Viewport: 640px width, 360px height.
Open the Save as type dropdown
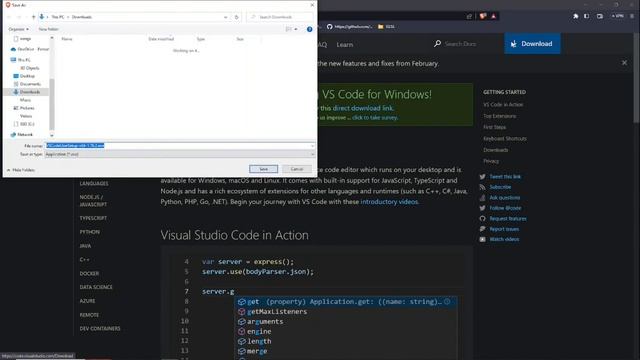[x=180, y=154]
